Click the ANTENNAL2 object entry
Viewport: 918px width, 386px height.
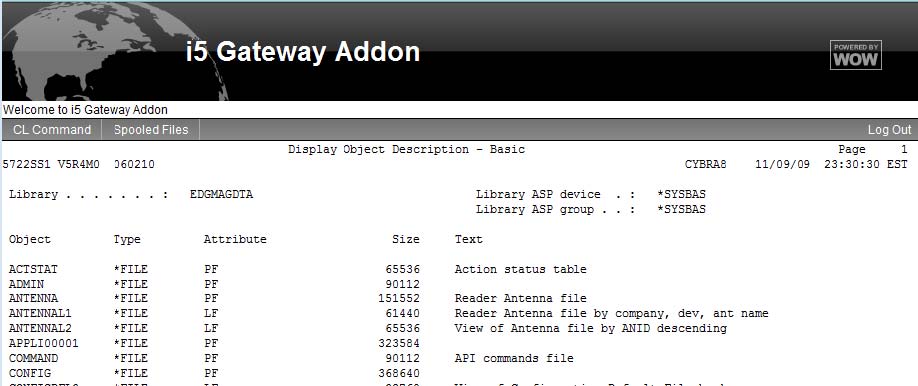40,328
